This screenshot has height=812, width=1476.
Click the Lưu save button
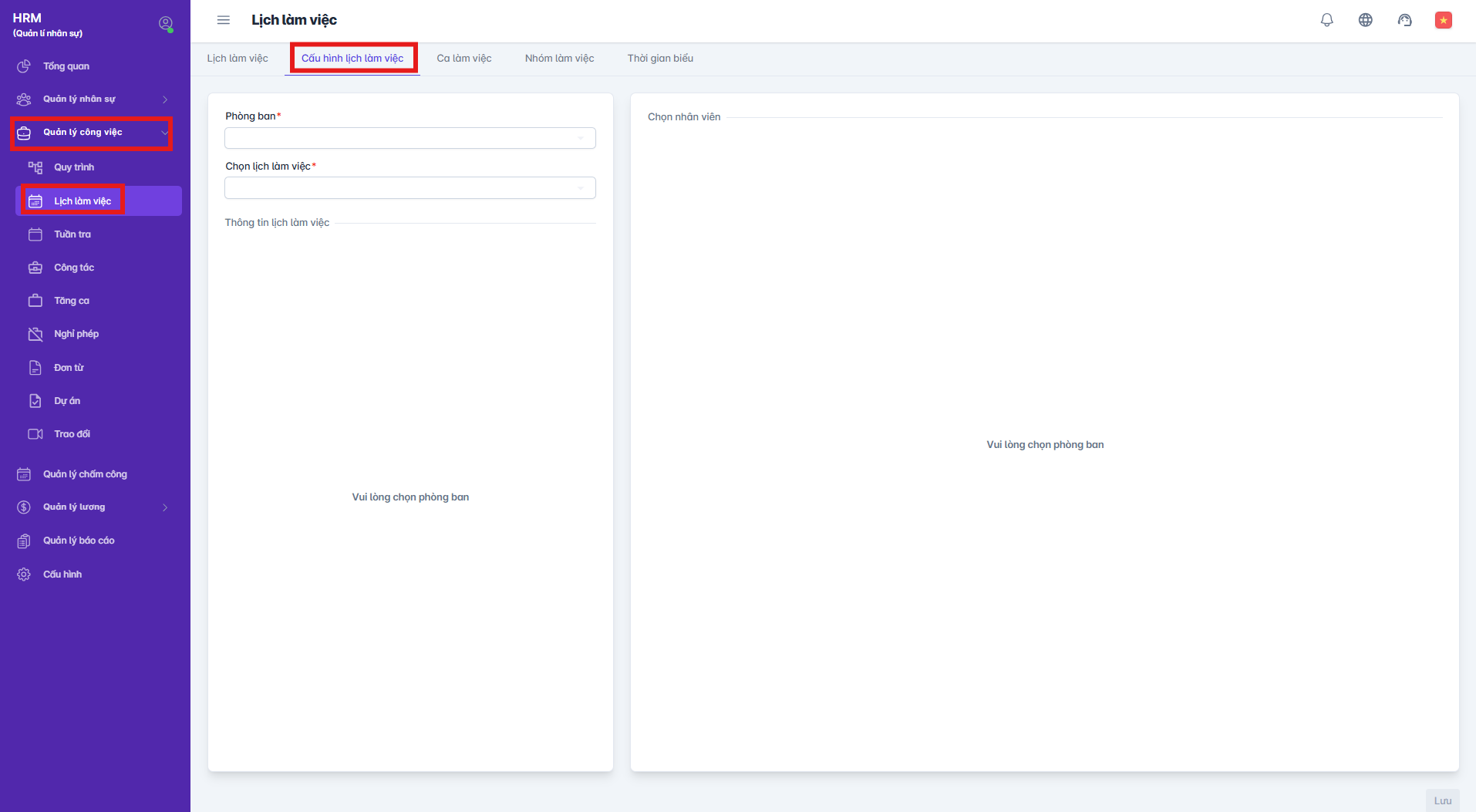pos(1442,800)
